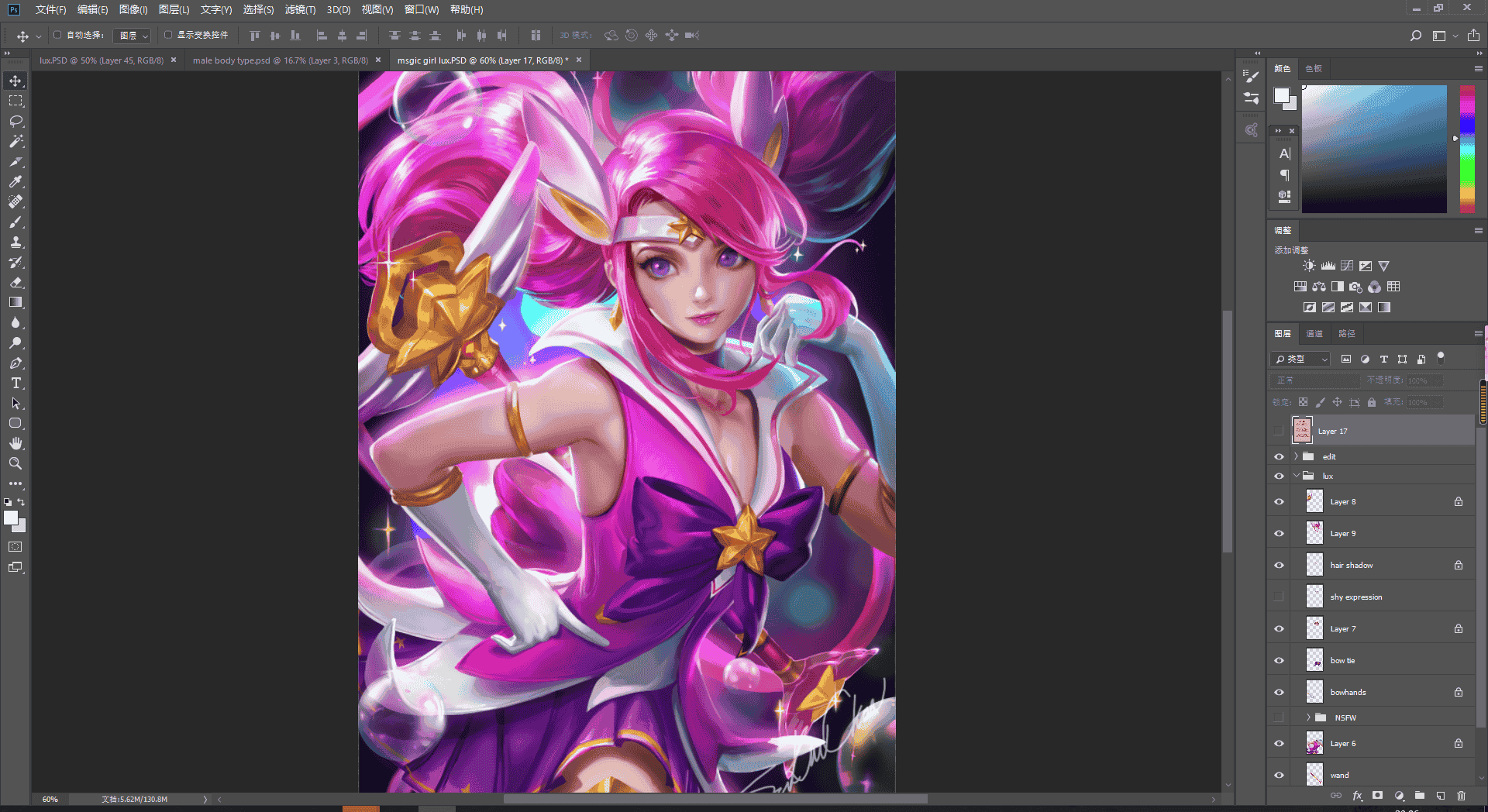Open the layer filter type dropdown

(1300, 360)
